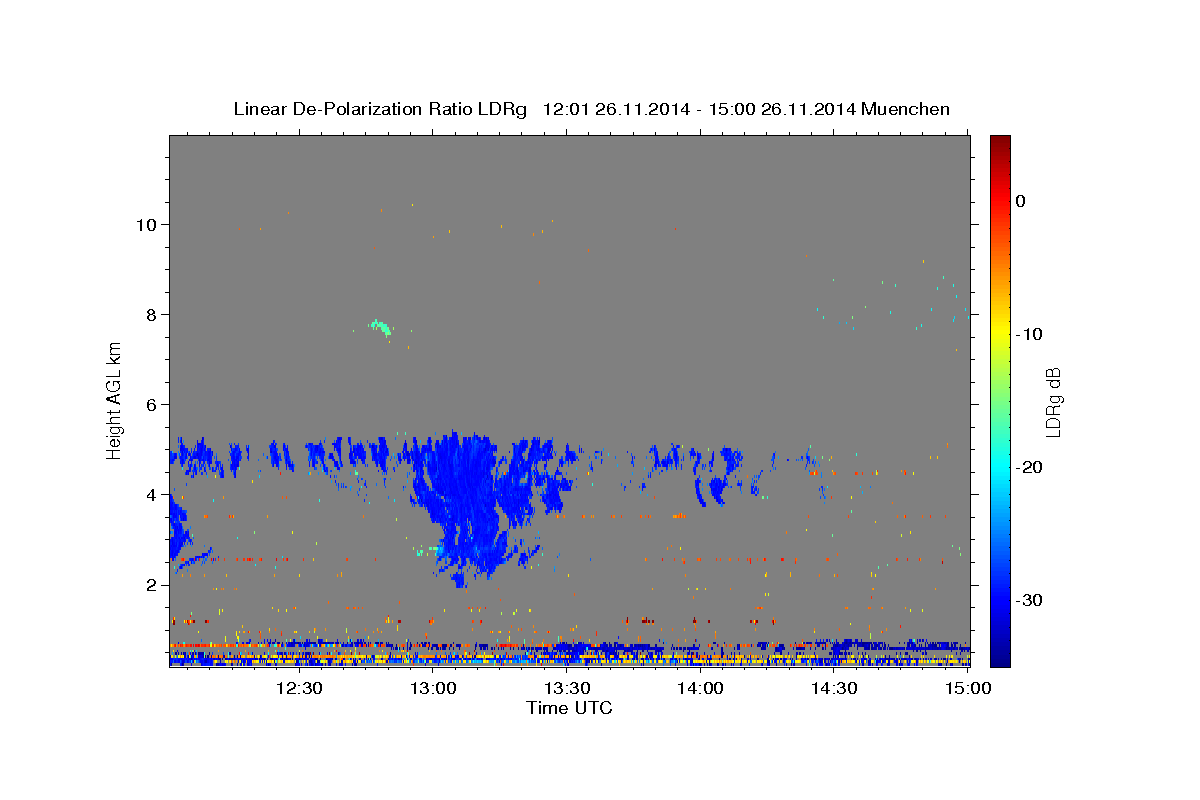Click the colorbar value -30
The width and height of the screenshot is (1200, 800).
coord(1030,600)
